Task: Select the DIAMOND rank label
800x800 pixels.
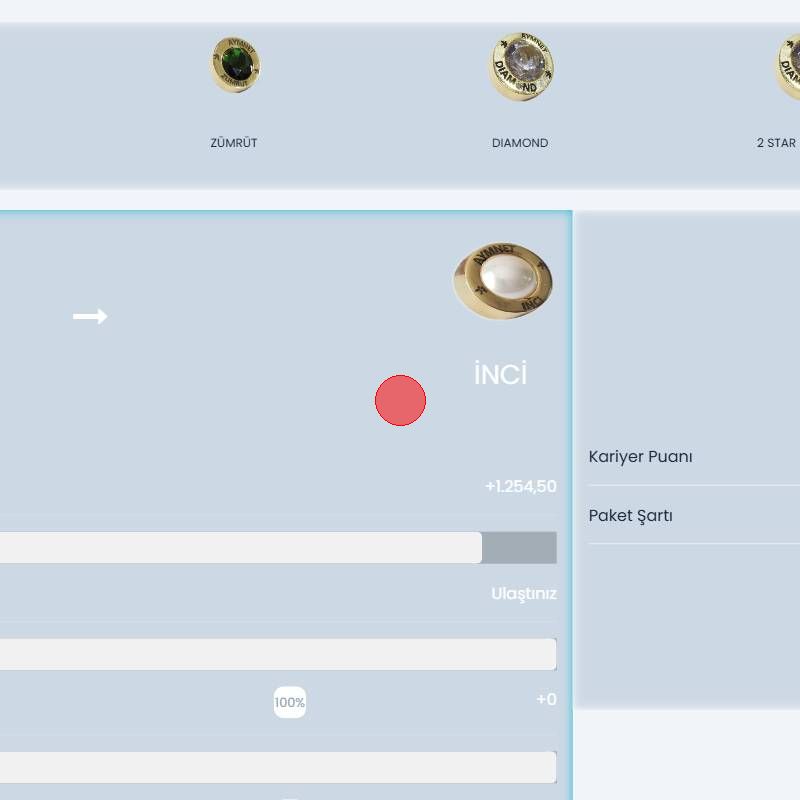Action: pos(520,143)
